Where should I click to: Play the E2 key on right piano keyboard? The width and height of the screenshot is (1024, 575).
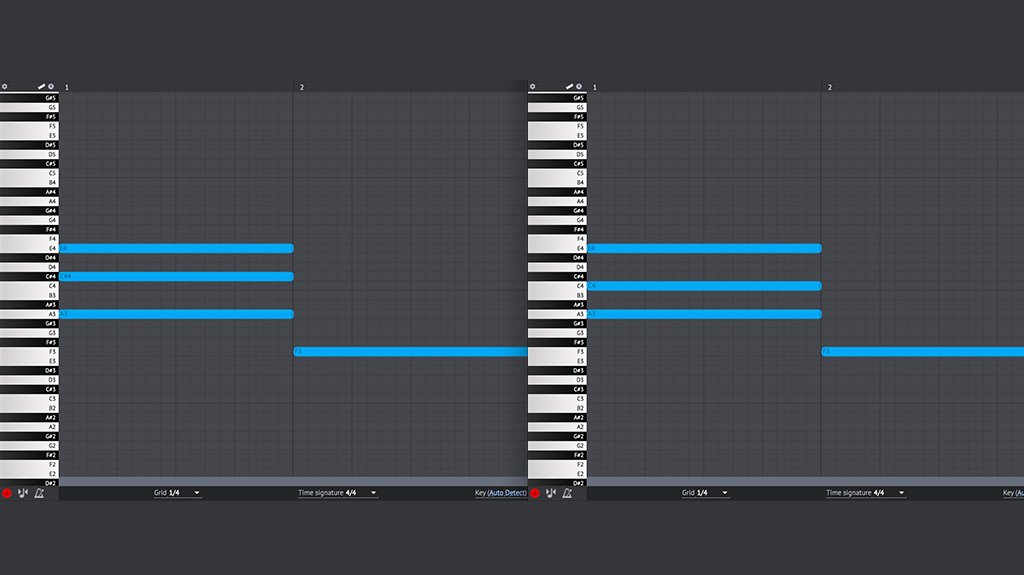pos(557,474)
